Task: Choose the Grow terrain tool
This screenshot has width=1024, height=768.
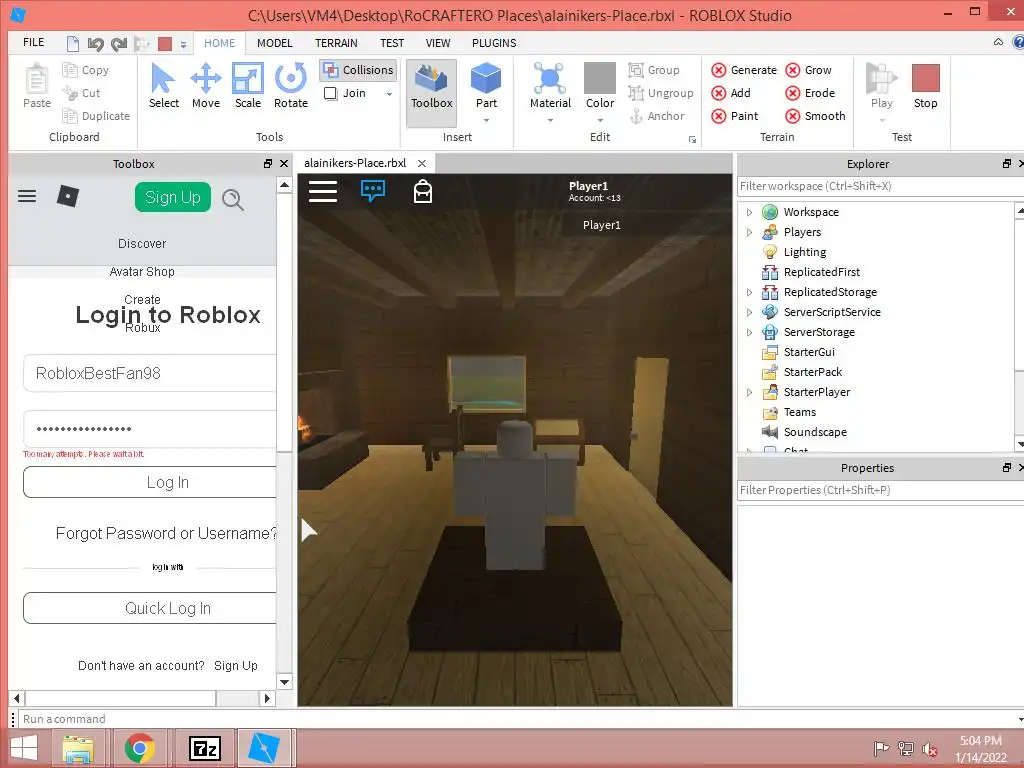Action: pos(808,70)
